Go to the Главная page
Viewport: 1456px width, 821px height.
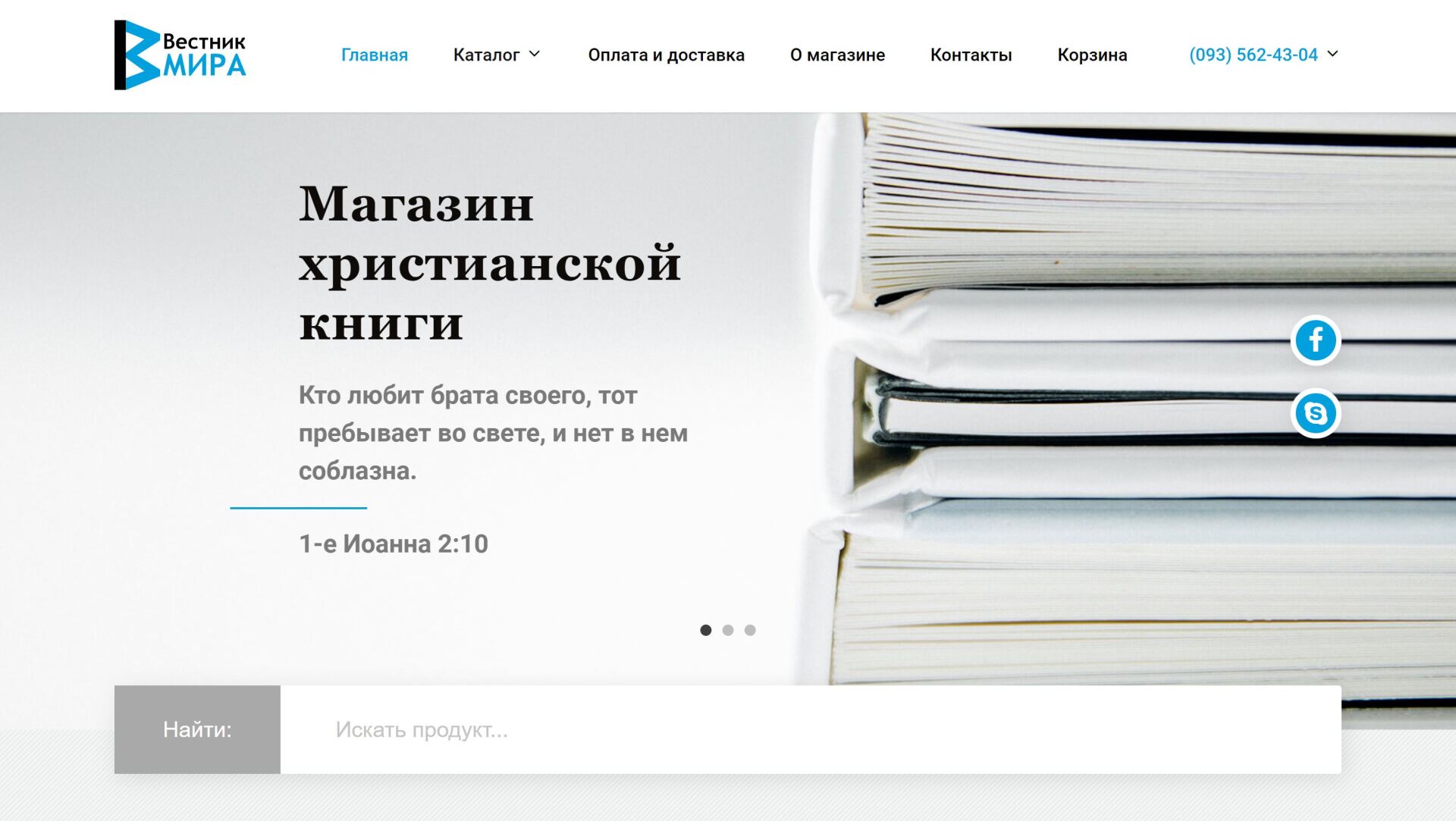coord(375,55)
